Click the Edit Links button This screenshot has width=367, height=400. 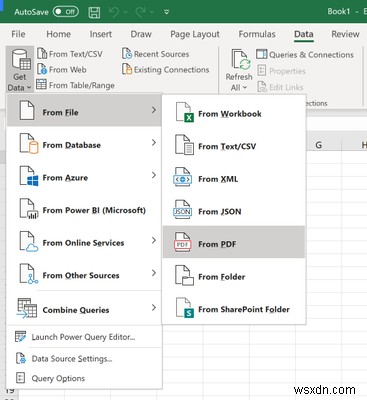280,87
